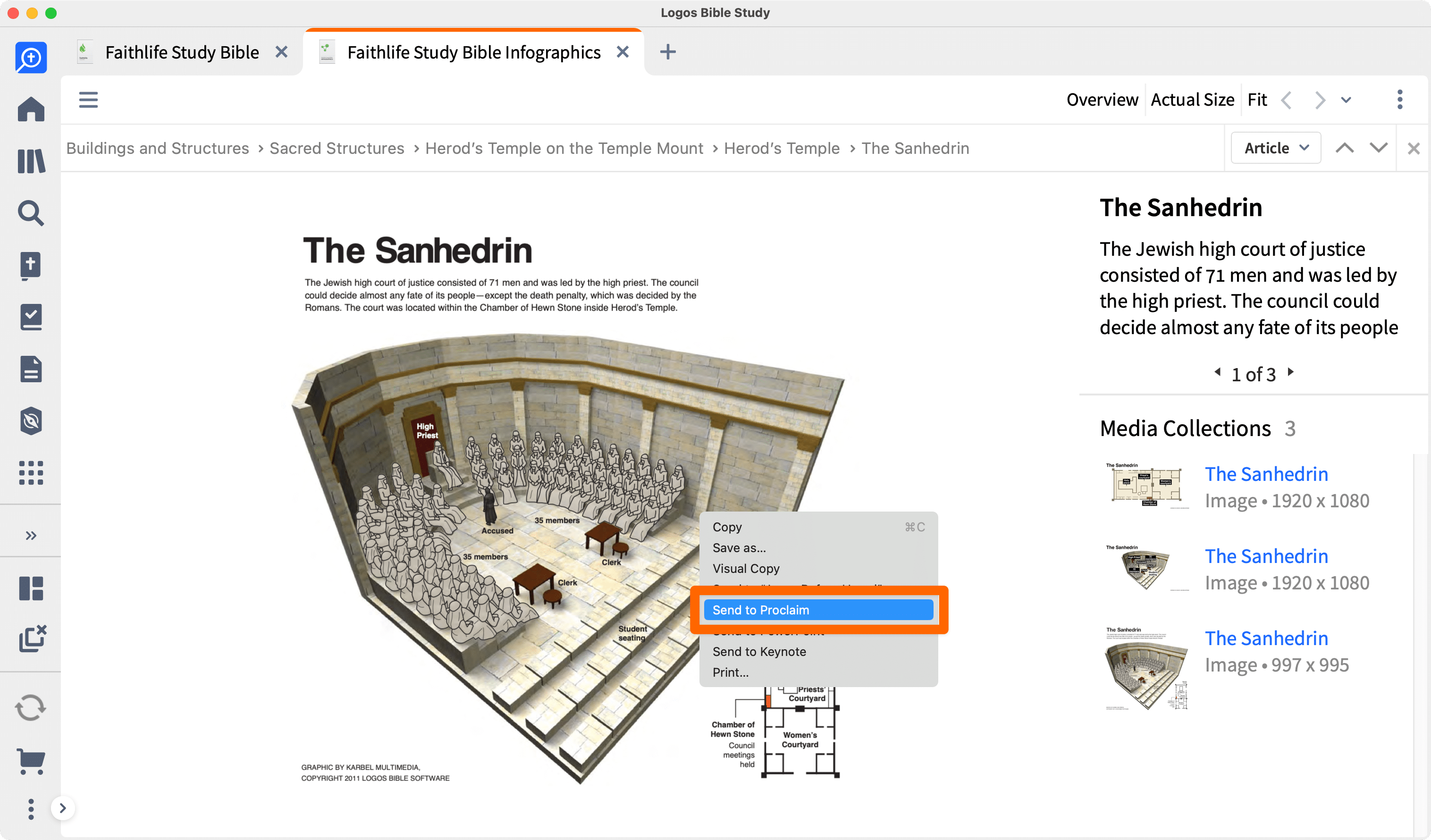
Task: Click the round expand sidebar arrow button
Action: tap(63, 807)
